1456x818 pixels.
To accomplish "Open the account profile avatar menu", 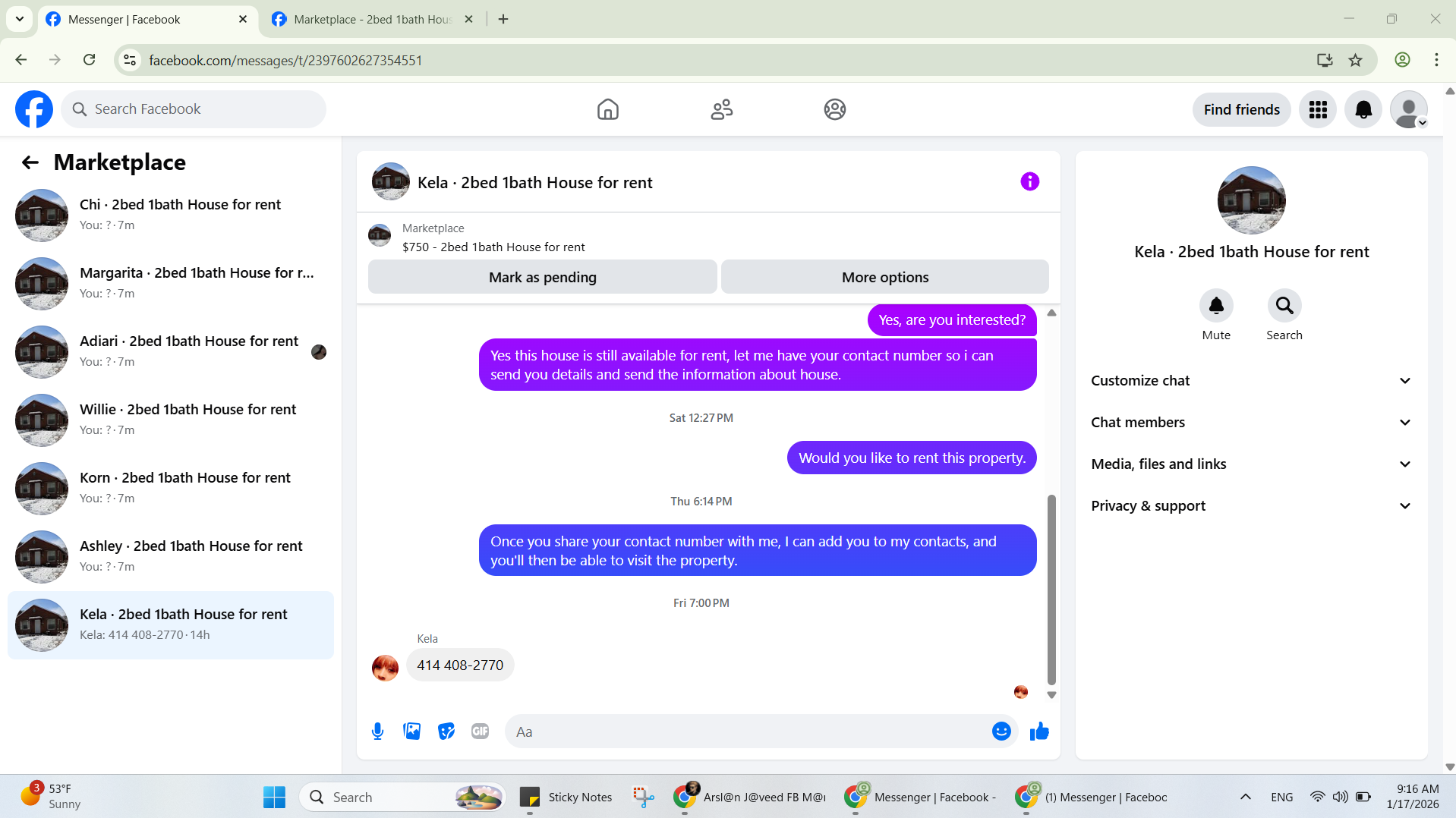I will click(1409, 109).
